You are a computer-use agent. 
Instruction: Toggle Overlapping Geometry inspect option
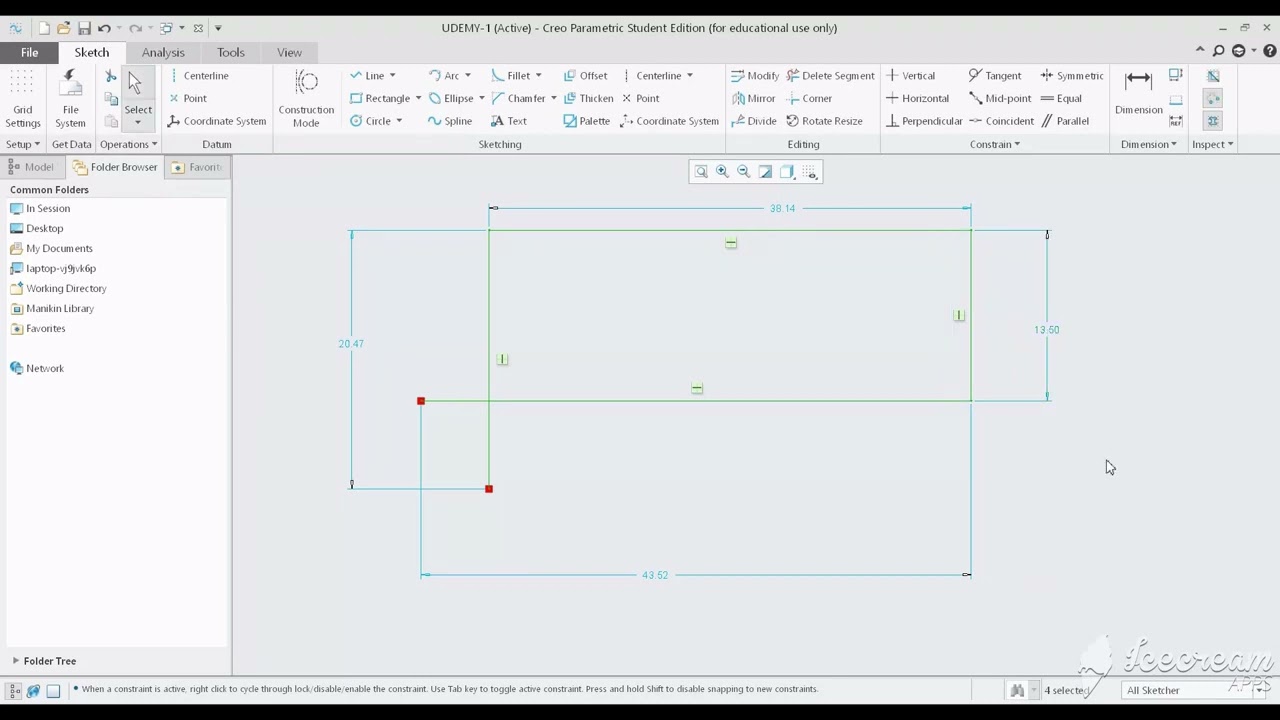[1213, 76]
